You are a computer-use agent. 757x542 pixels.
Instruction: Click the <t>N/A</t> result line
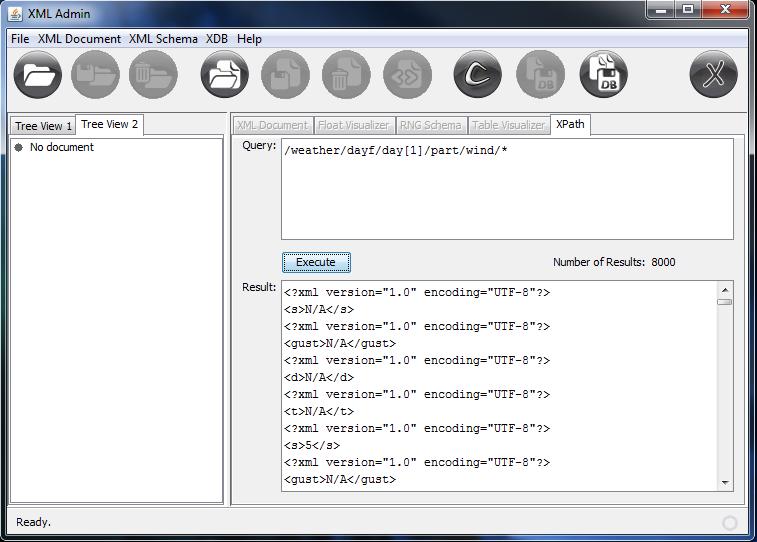319,411
